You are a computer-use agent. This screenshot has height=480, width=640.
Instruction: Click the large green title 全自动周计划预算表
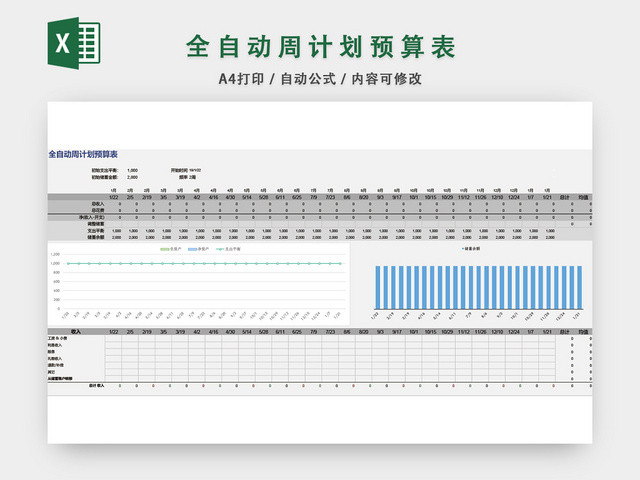click(321, 46)
